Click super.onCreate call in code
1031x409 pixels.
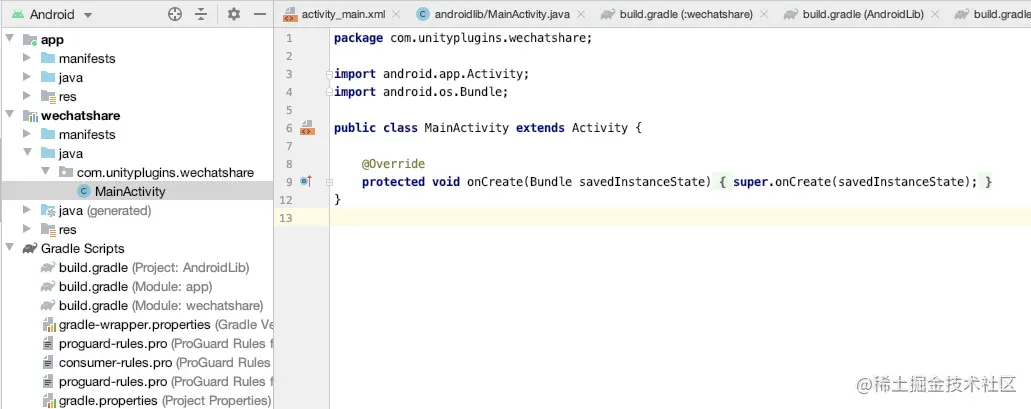coord(855,181)
